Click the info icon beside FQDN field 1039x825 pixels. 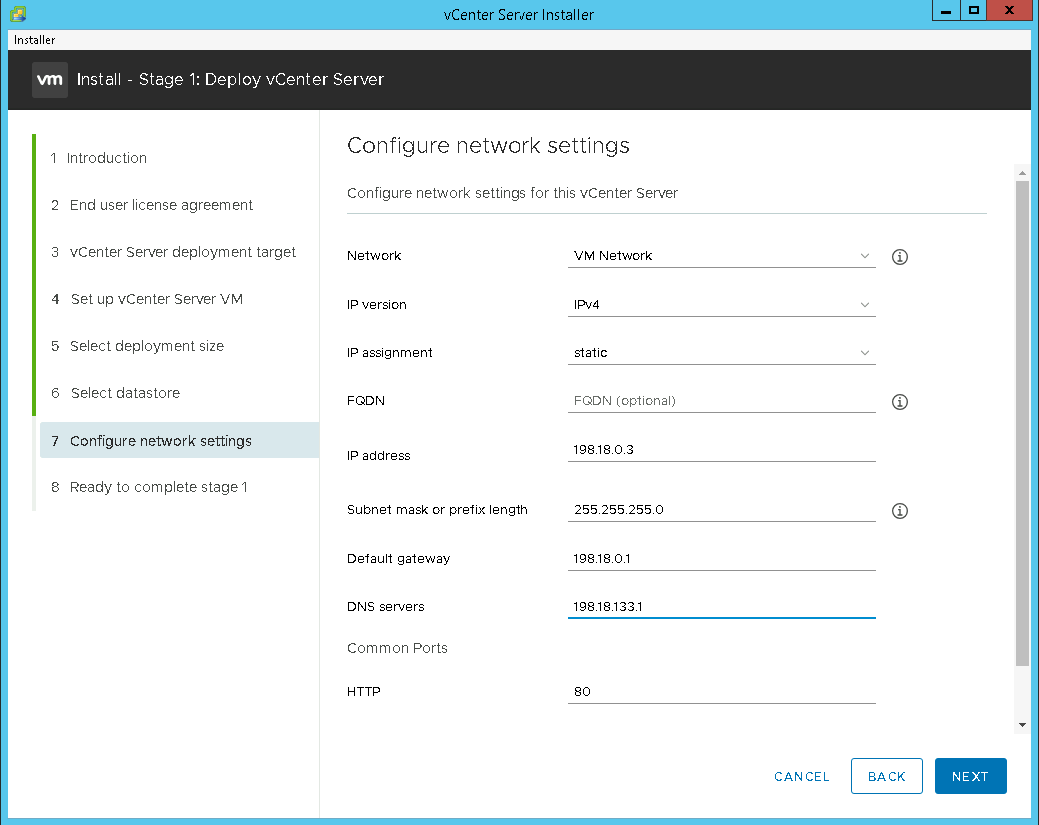[x=899, y=402]
